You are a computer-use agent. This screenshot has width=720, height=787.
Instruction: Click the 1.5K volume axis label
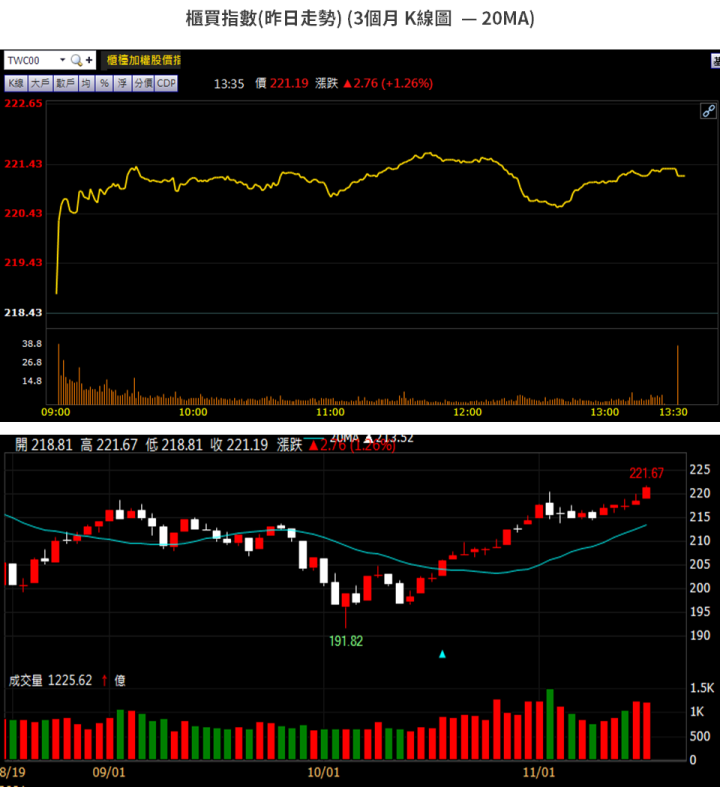pyautogui.click(x=701, y=688)
